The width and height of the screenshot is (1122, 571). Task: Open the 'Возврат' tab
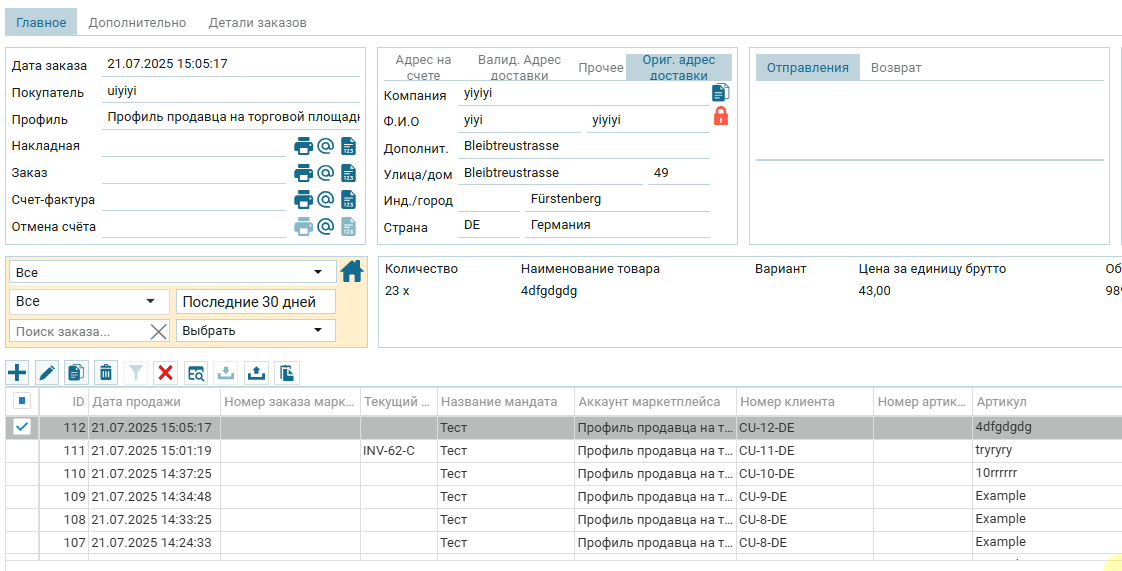coord(896,68)
